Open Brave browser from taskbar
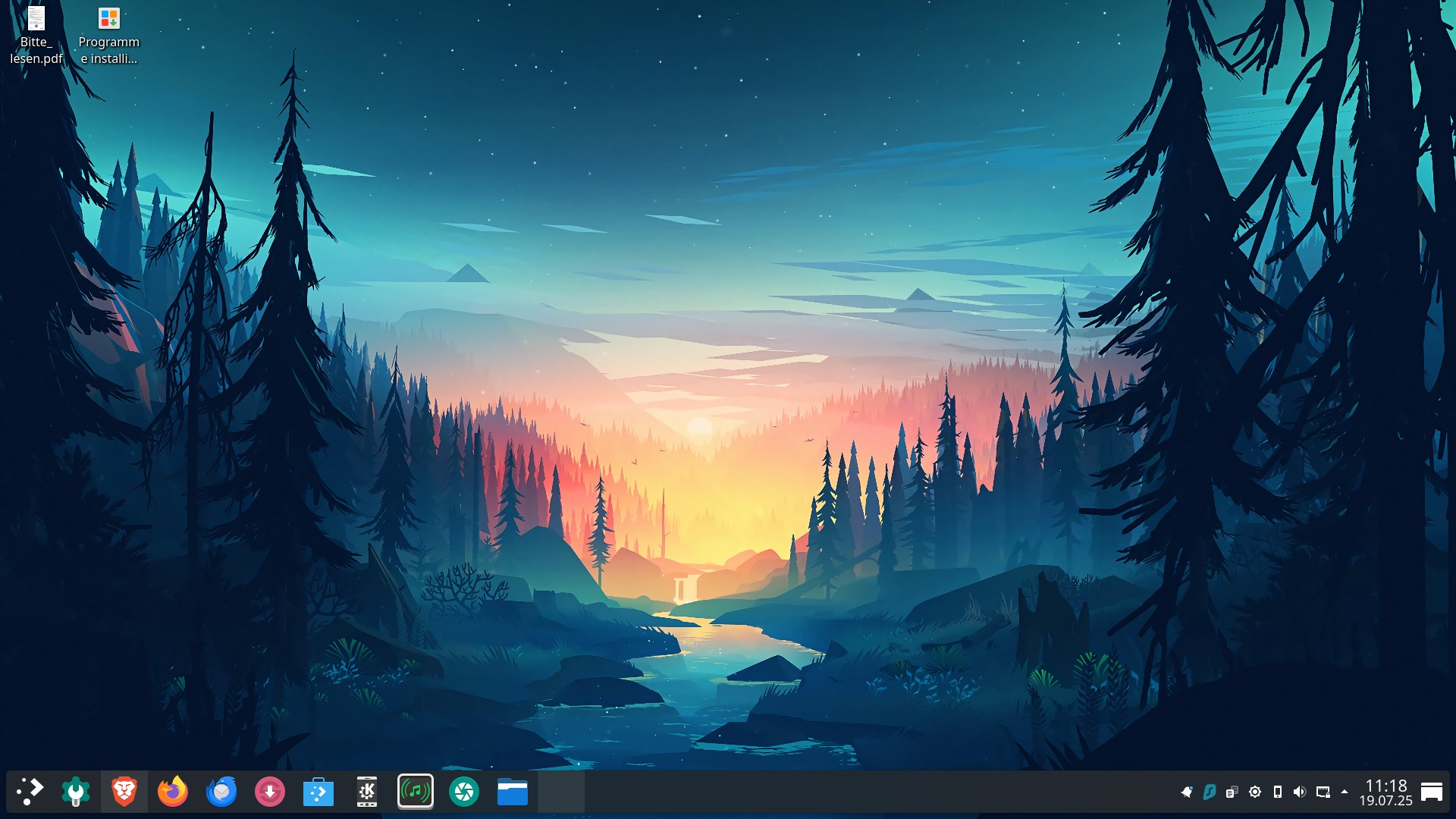1456x819 pixels. (124, 792)
